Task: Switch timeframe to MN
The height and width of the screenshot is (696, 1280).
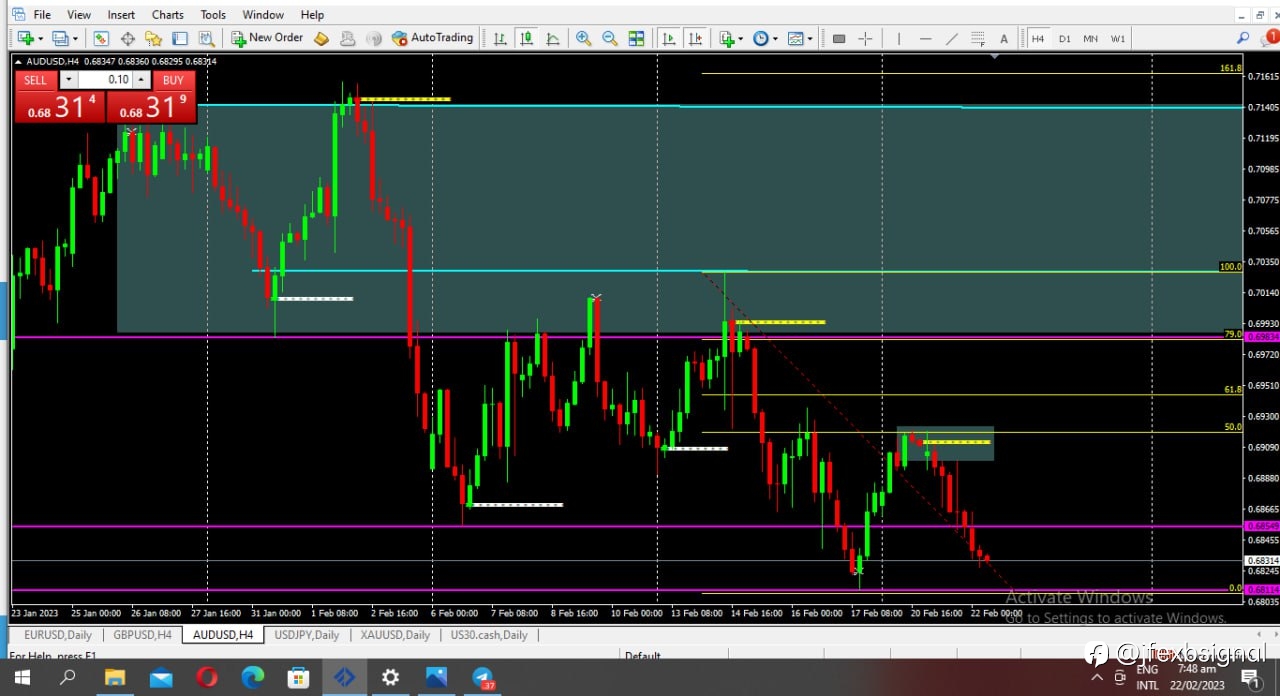Action: [1090, 38]
